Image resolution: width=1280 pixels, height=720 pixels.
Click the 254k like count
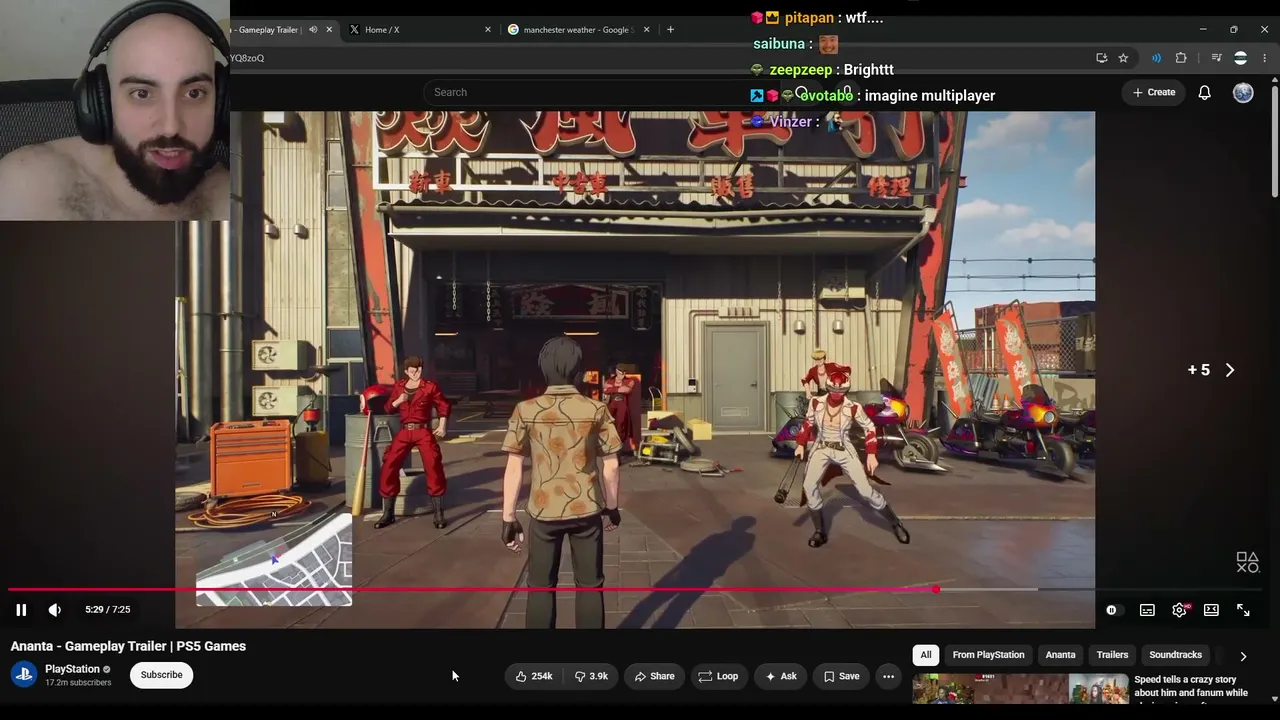(x=542, y=676)
